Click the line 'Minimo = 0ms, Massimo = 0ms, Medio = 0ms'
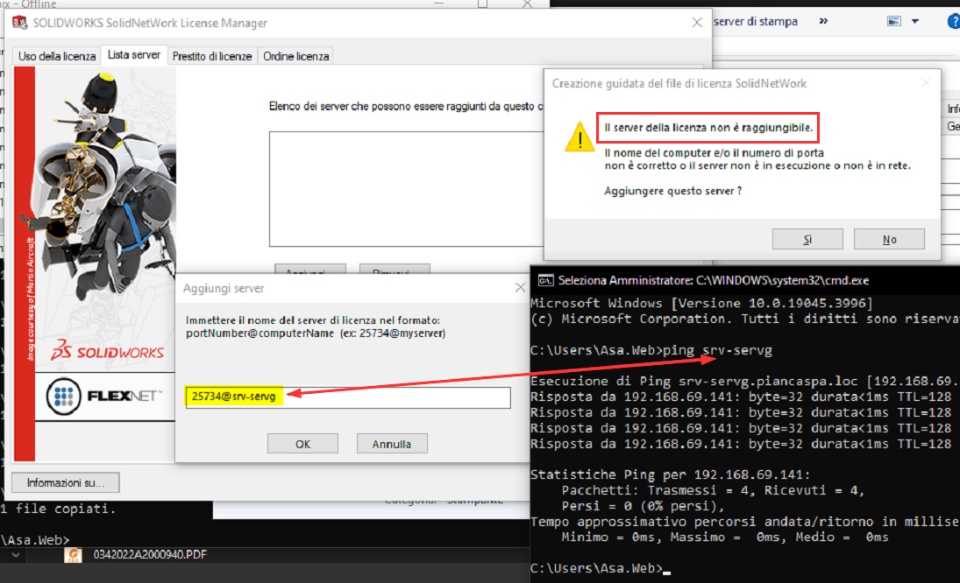Image resolution: width=960 pixels, height=583 pixels. 725,537
